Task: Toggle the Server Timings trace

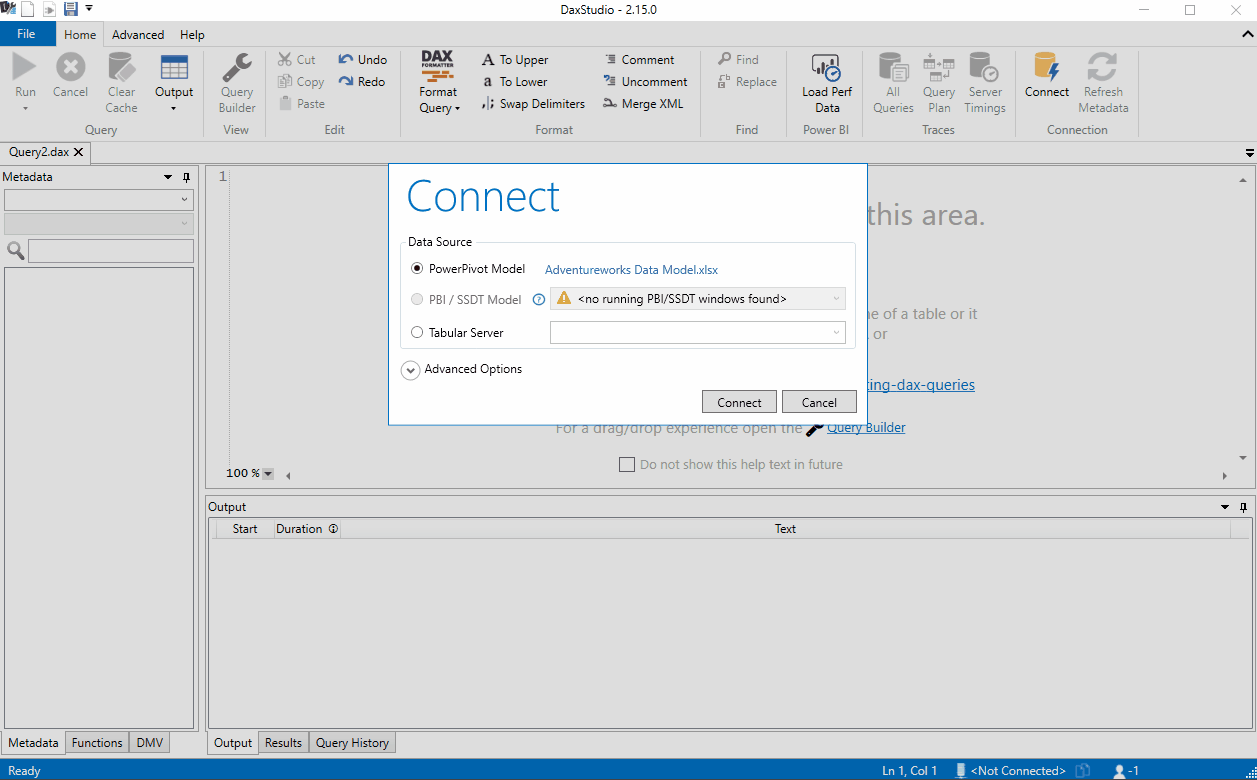Action: point(985,82)
